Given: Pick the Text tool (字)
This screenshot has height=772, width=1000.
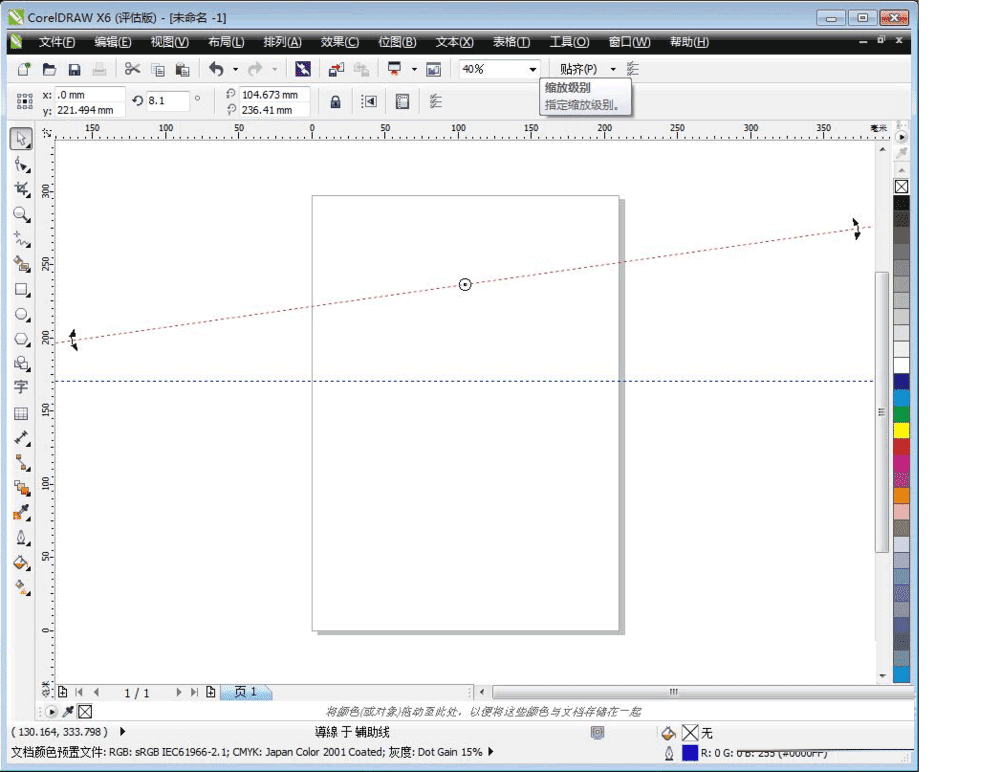Looking at the screenshot, I should point(21,388).
